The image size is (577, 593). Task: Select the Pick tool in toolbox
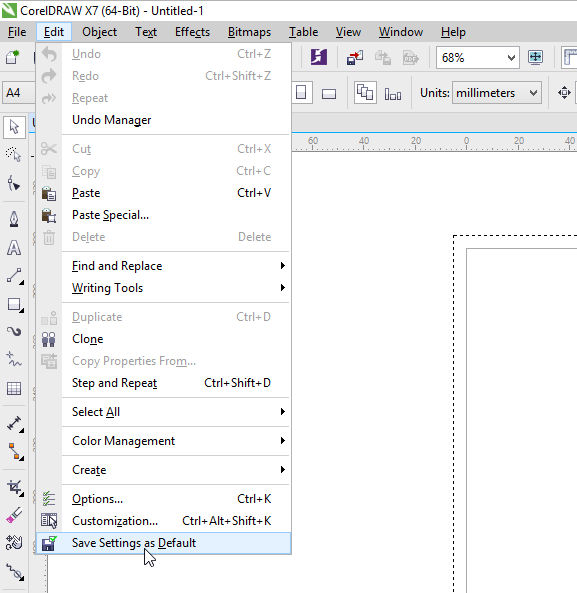click(x=14, y=127)
